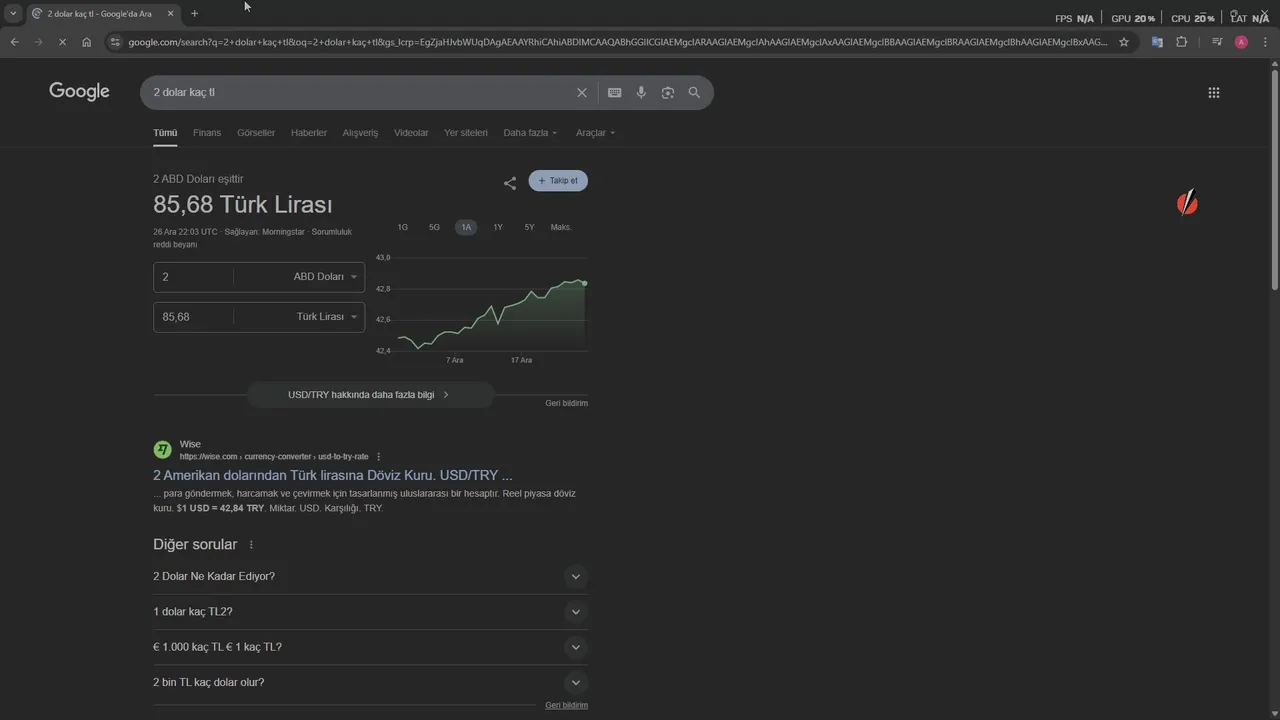Open the media control toolbar icon
1280x720 pixels.
(x=1217, y=42)
